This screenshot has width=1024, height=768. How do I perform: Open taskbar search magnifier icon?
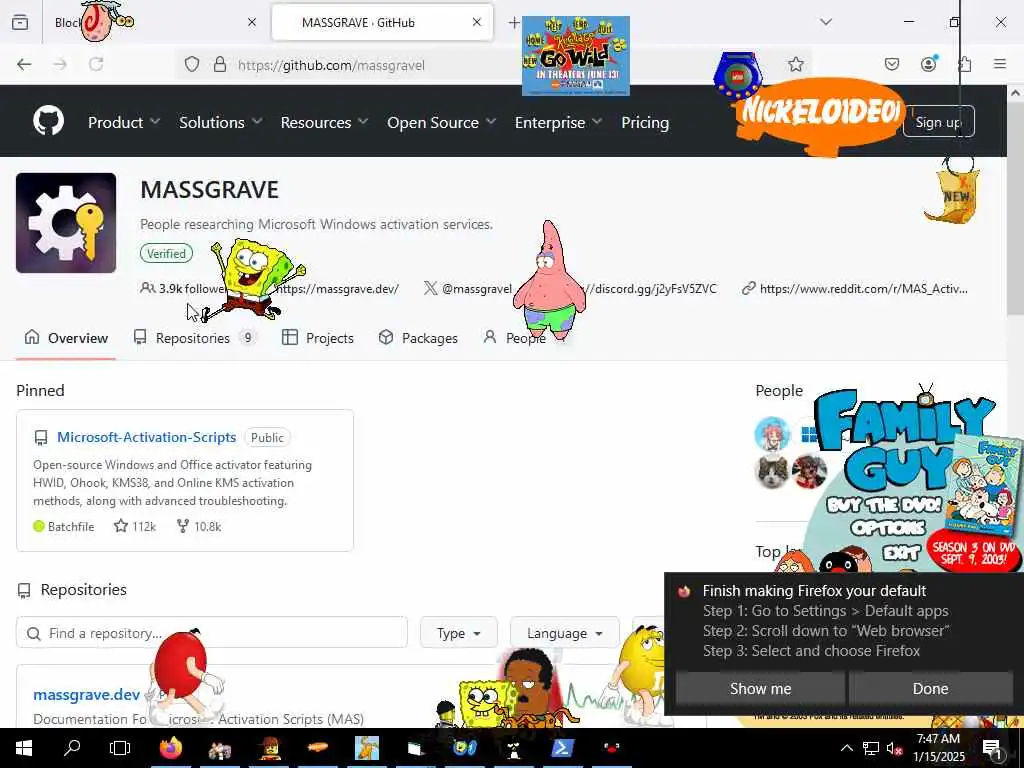72,748
